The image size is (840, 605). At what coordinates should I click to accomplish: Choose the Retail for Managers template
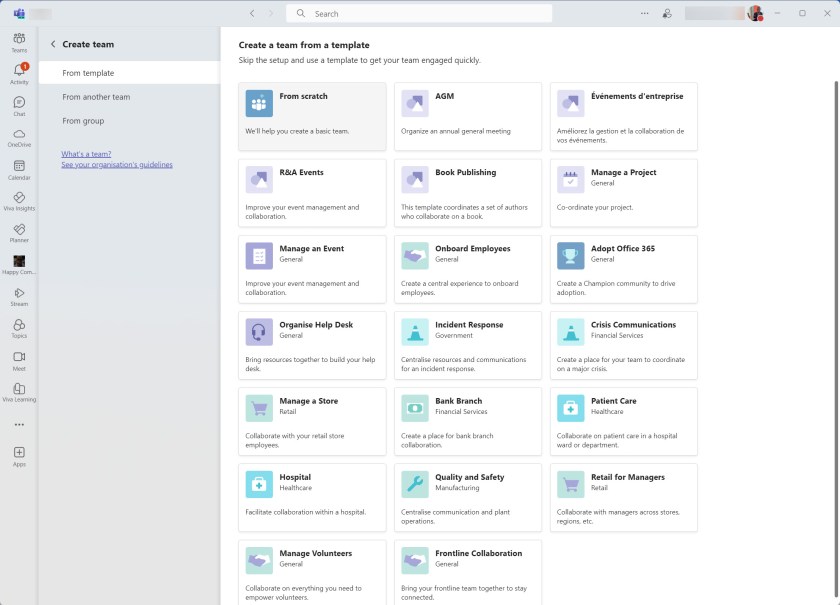pos(624,497)
